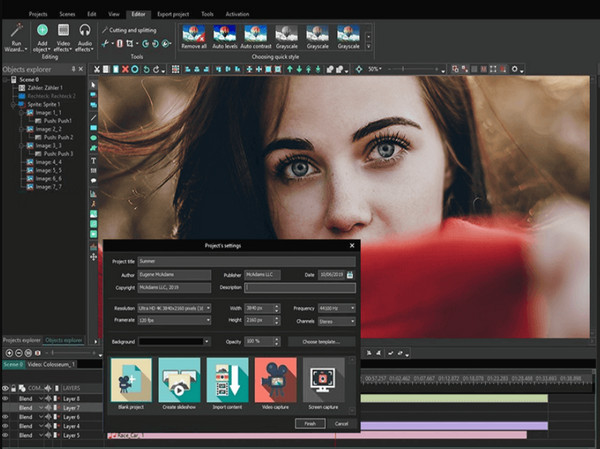Toggle the eye icon in layers header
Viewport: 600px width, 449px height.
tap(5, 388)
